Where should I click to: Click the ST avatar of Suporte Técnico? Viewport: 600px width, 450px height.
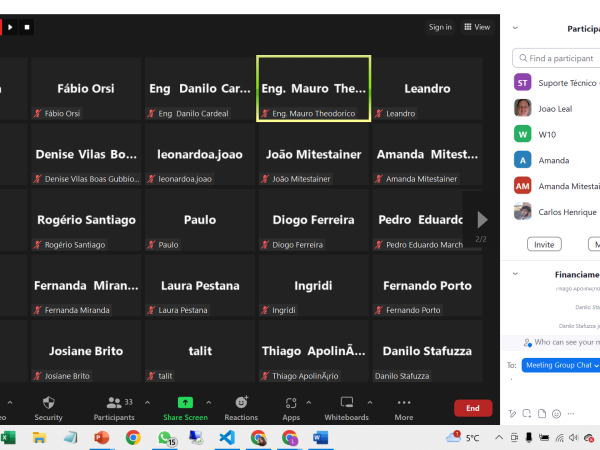click(x=523, y=83)
